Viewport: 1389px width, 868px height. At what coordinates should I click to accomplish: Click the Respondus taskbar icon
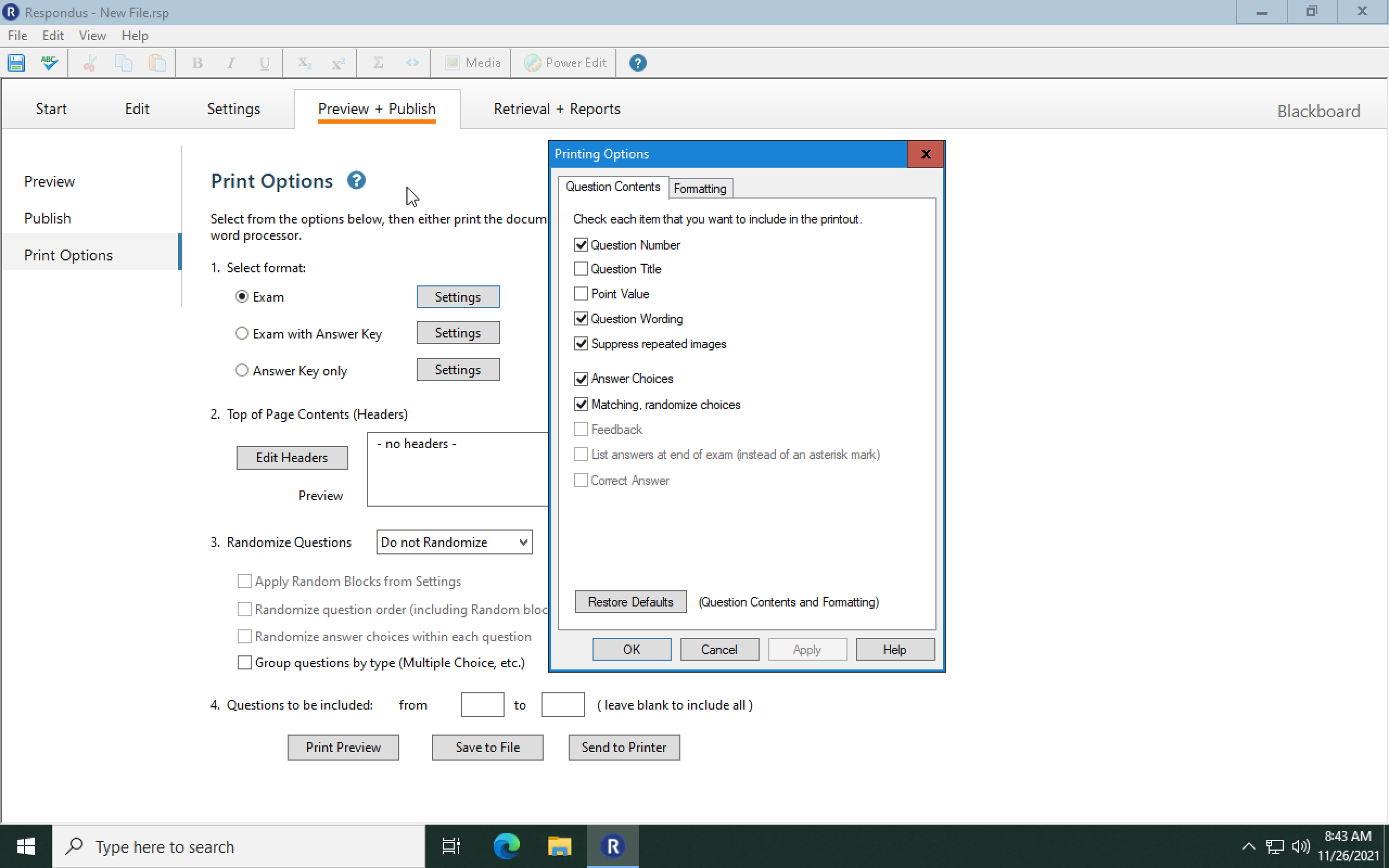[x=613, y=846]
